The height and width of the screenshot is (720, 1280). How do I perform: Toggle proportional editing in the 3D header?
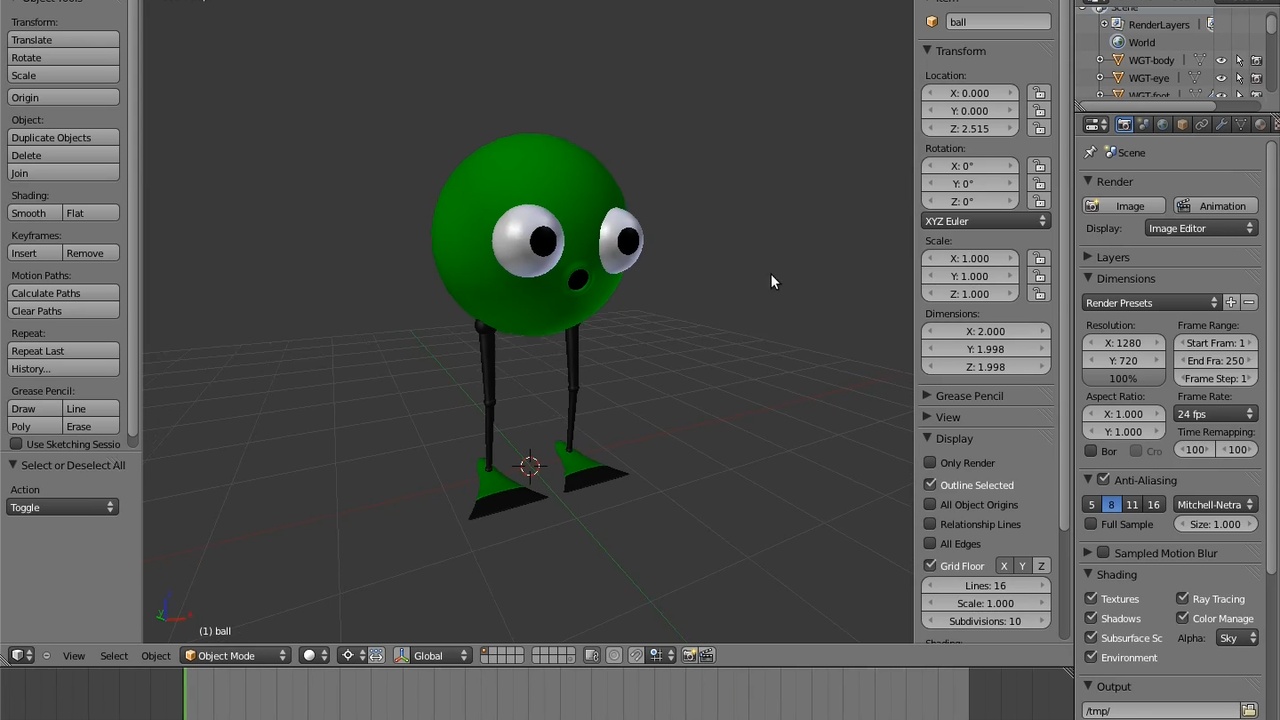click(x=614, y=656)
